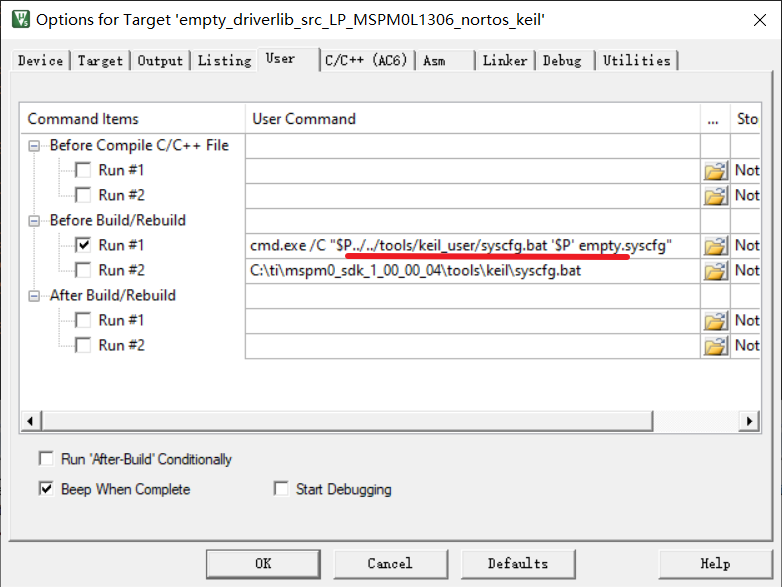782x587 pixels.
Task: Edit the cmd.exe syscfg.bat command field
Action: (x=473, y=246)
